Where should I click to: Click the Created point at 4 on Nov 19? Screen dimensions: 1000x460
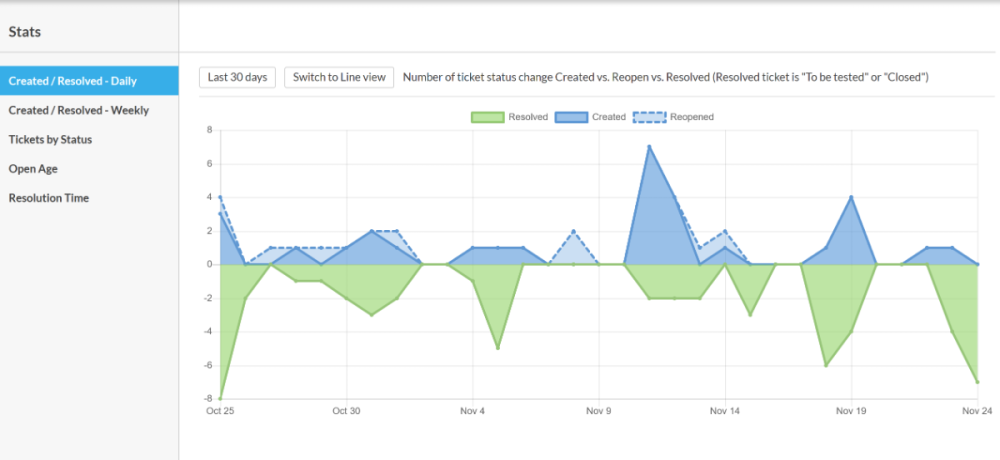(851, 197)
